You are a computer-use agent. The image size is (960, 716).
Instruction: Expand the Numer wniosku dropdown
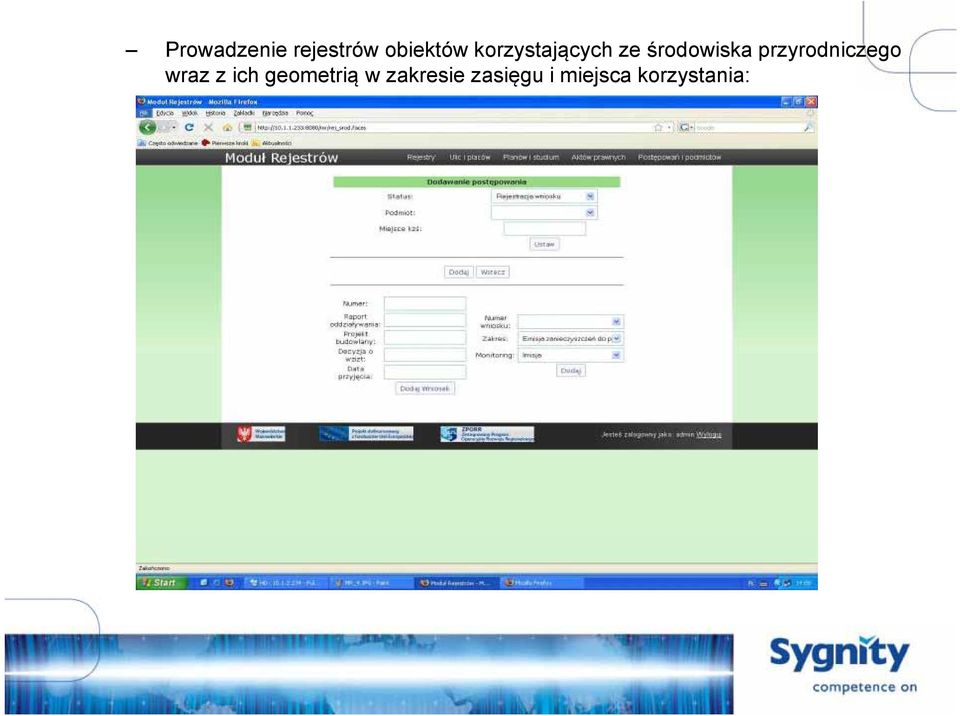[617, 322]
